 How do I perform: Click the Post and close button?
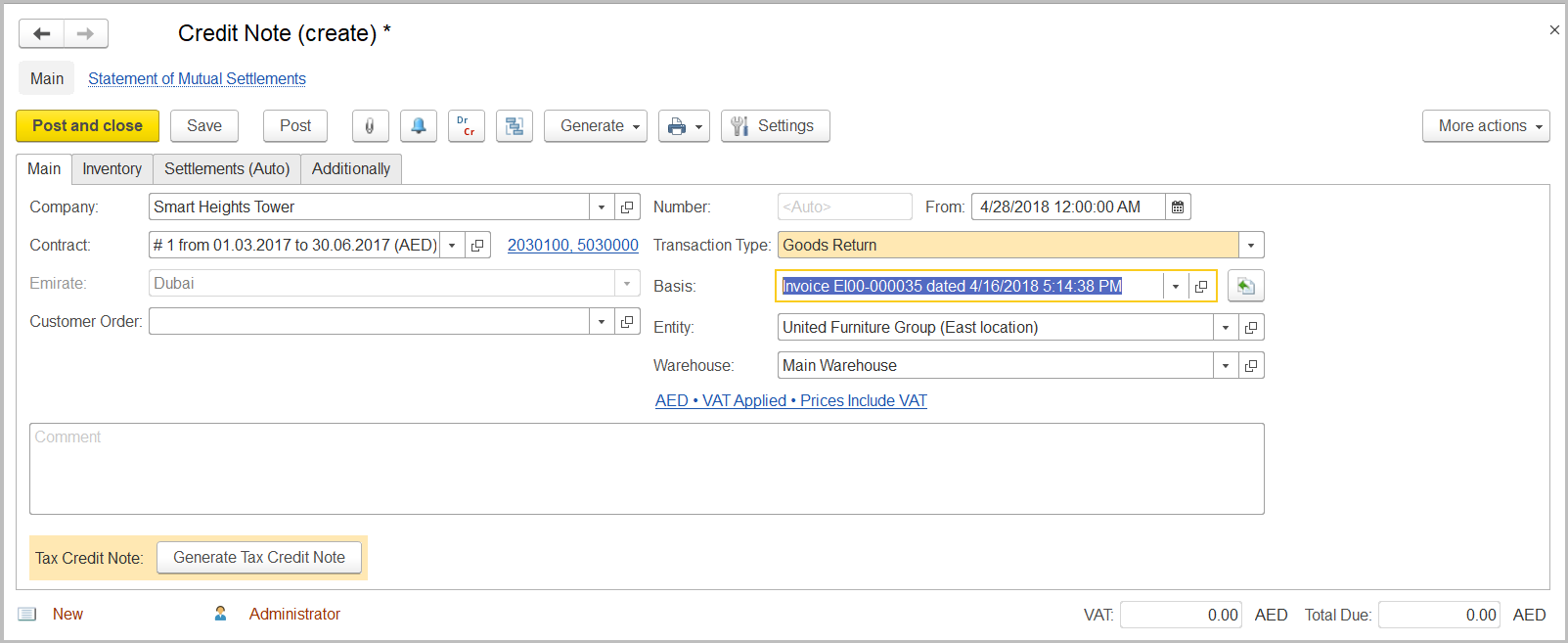(87, 126)
